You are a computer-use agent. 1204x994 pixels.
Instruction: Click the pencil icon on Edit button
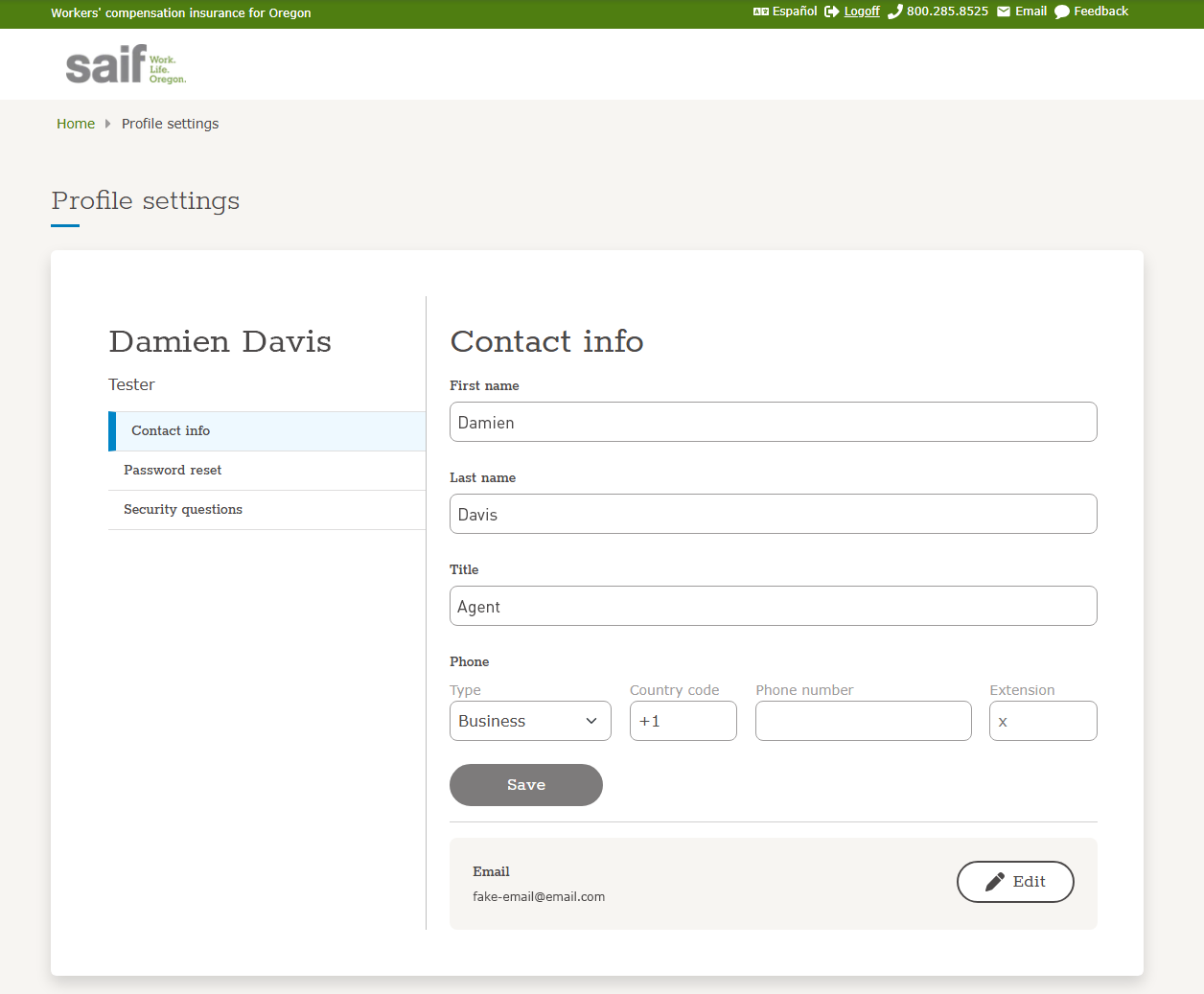[995, 882]
